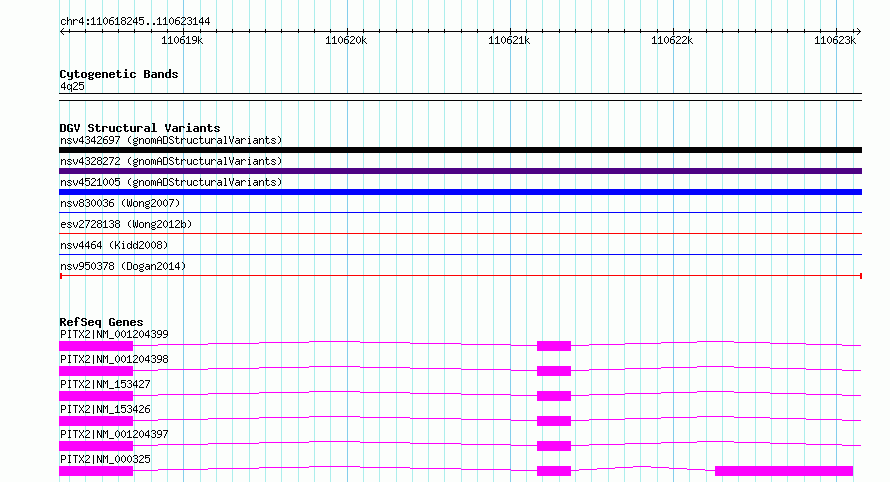Open variant label nsv950378 (Dogan2014)
The image size is (890, 482).
(123, 266)
